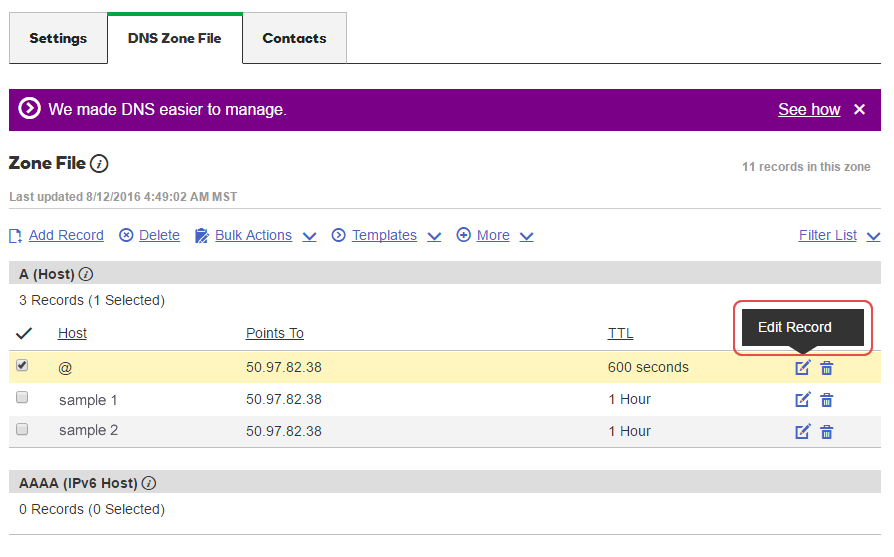This screenshot has height=557, width=894.
Task: Toggle the select-all checkmark in header
Action: click(x=24, y=334)
